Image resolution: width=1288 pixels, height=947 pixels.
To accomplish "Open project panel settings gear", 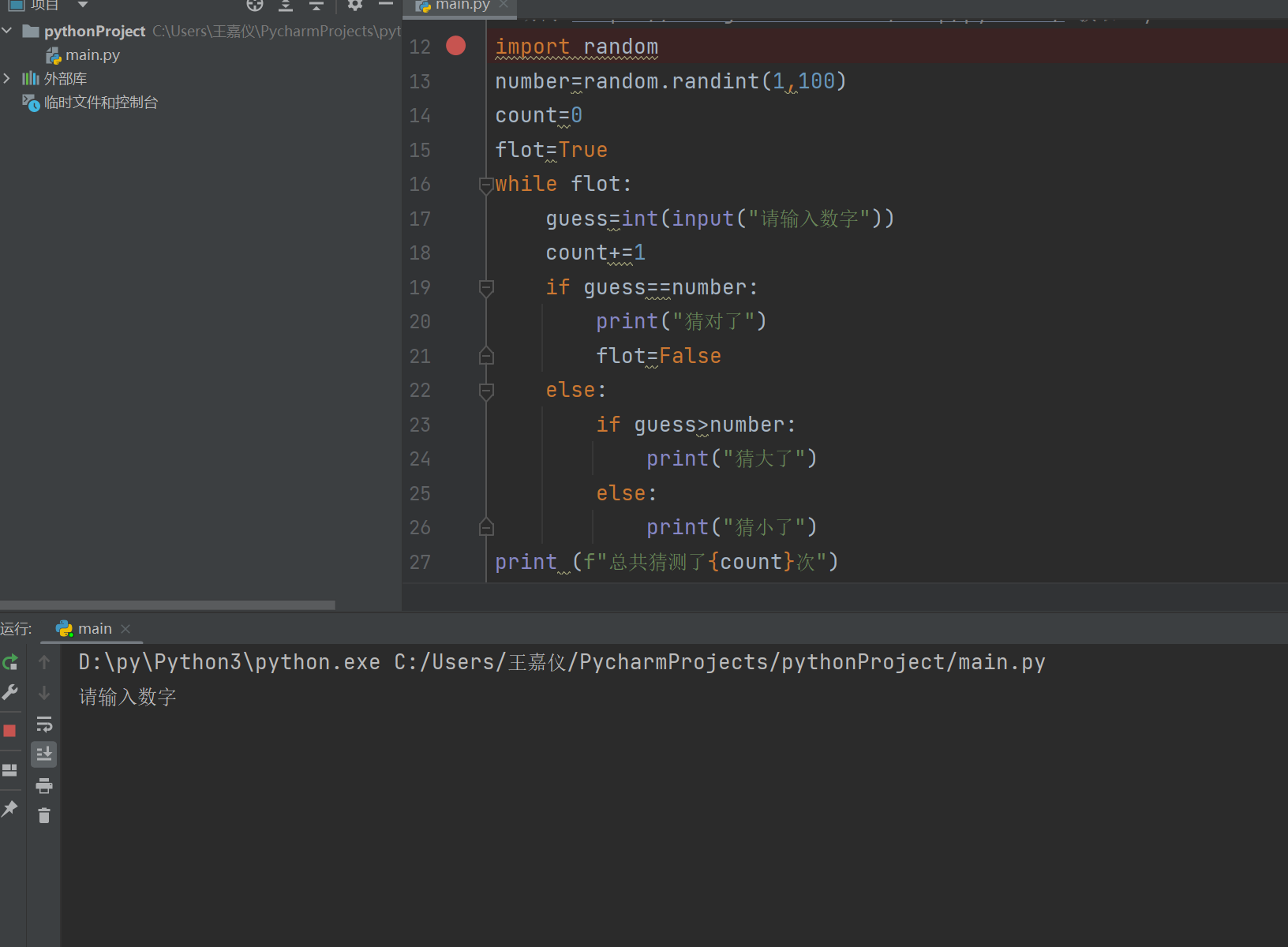I will pos(355,6).
